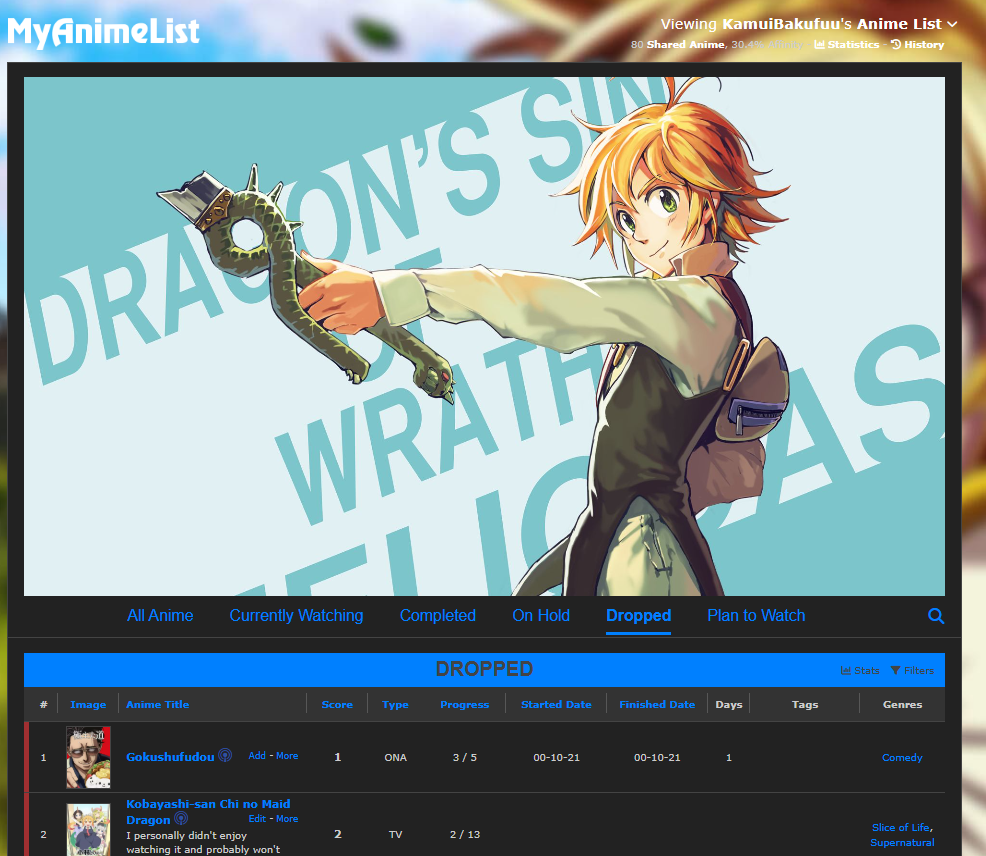
Task: Sort by Anime Title column header
Action: pos(157,704)
